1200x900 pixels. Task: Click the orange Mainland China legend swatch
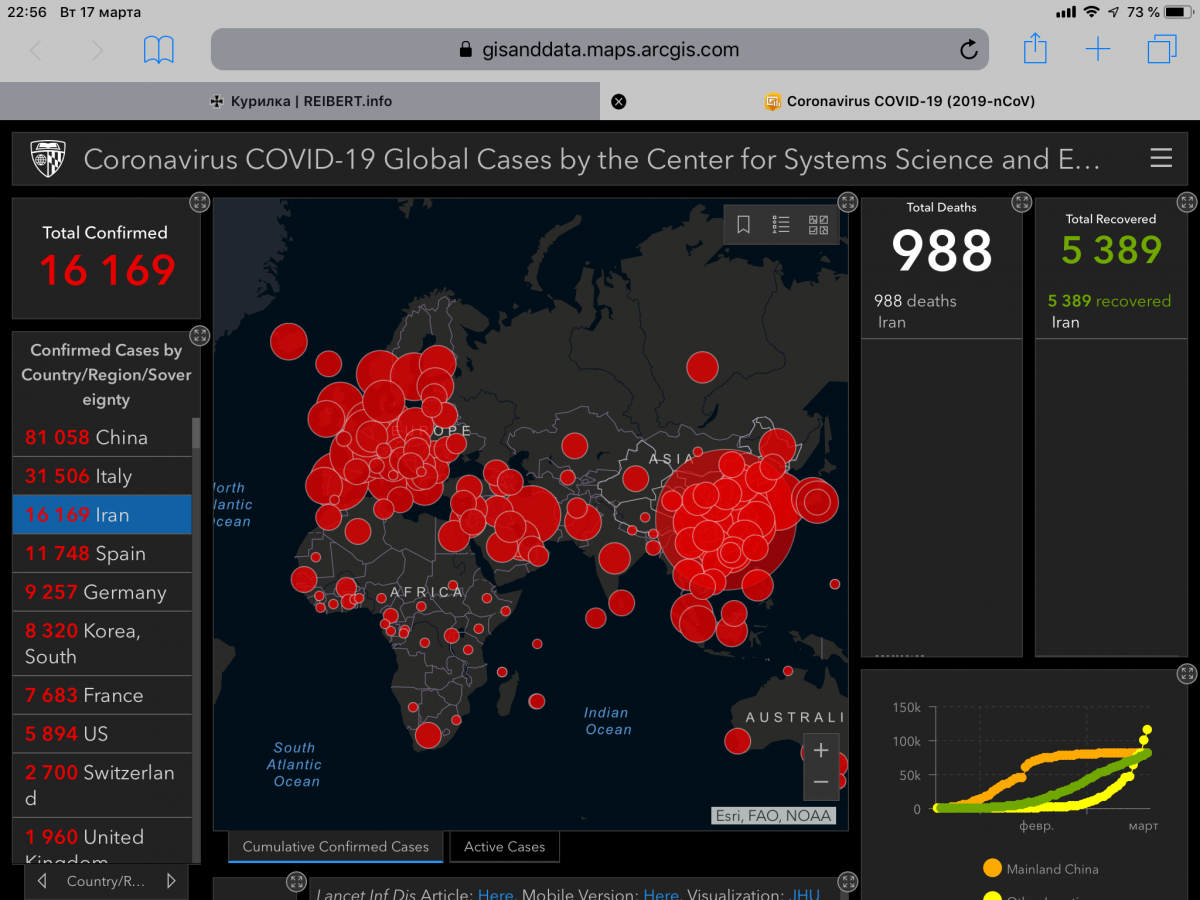tap(992, 868)
